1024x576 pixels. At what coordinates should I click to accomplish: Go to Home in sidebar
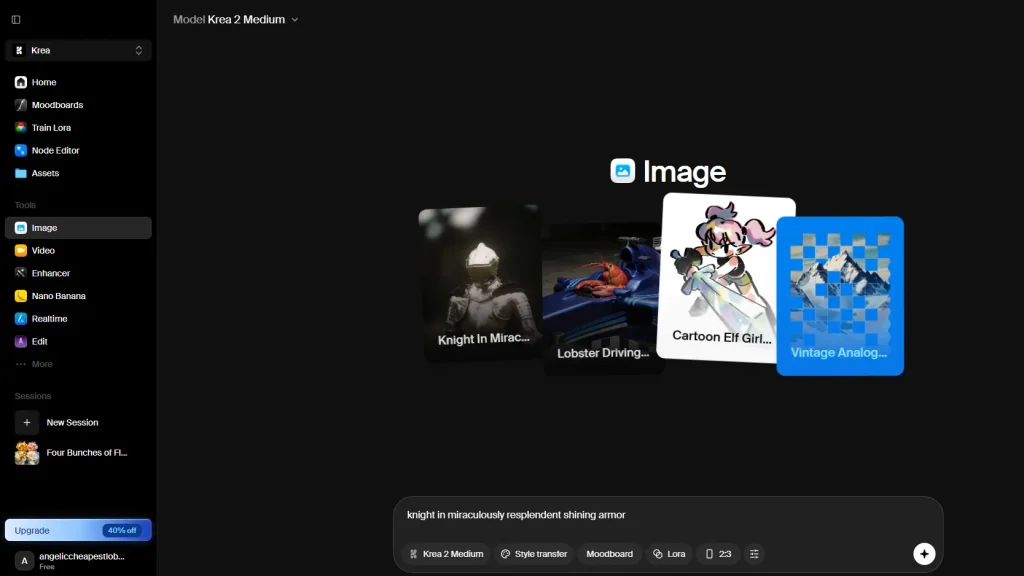coord(78,82)
